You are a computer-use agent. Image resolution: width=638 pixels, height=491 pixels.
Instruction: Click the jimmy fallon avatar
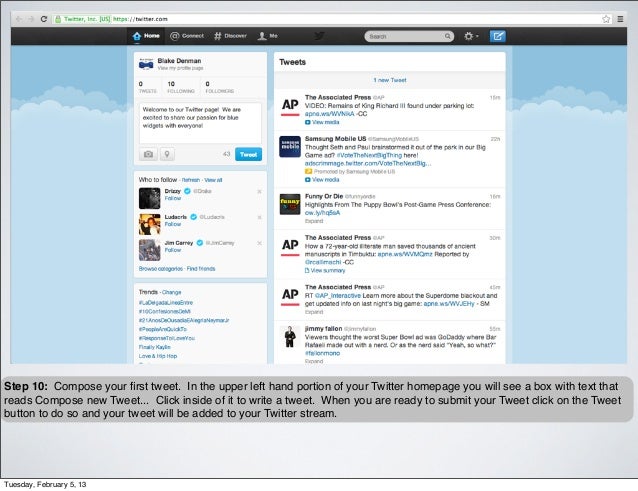click(290, 336)
